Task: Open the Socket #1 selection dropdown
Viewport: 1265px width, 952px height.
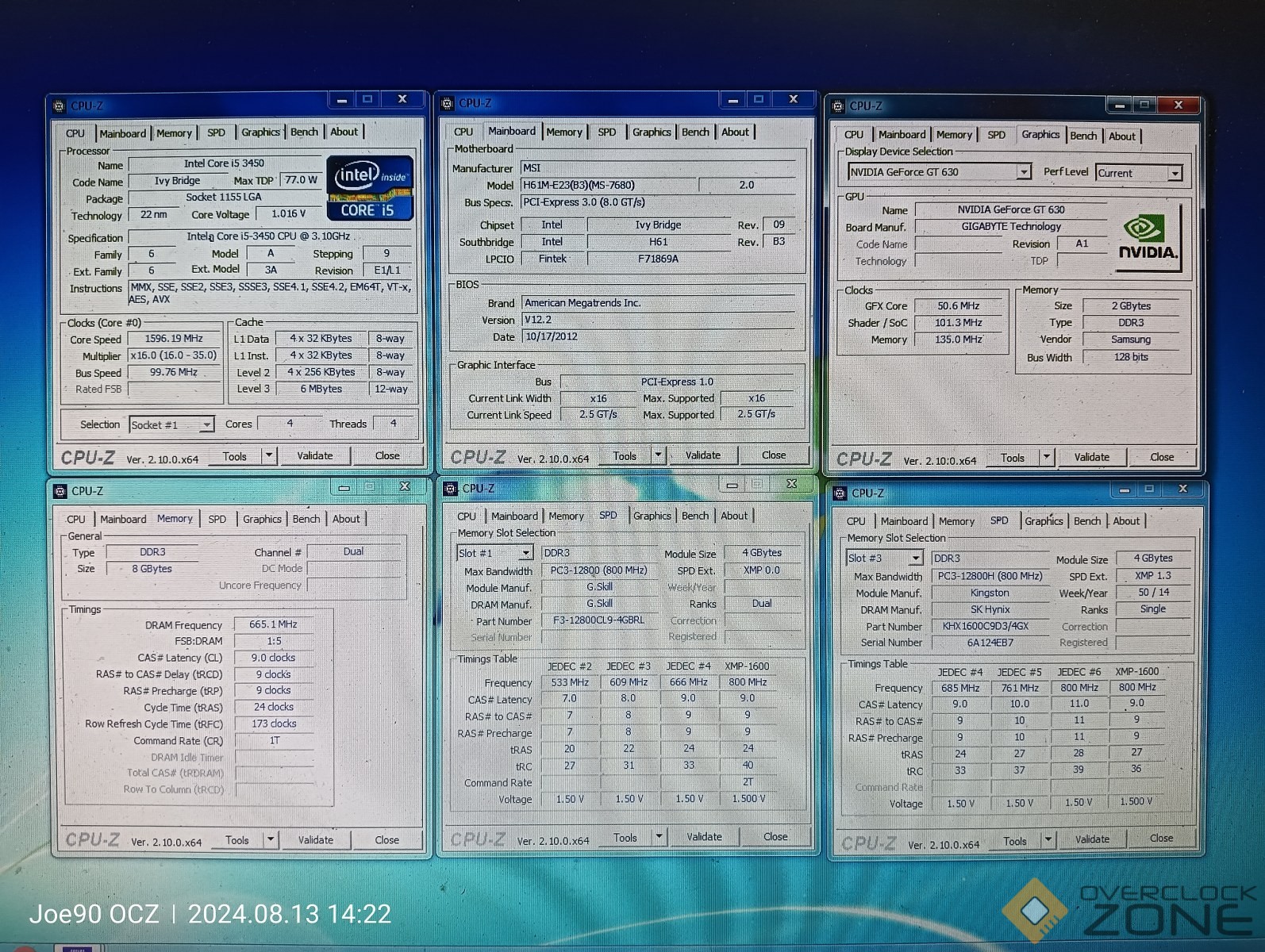Action: click(x=206, y=424)
